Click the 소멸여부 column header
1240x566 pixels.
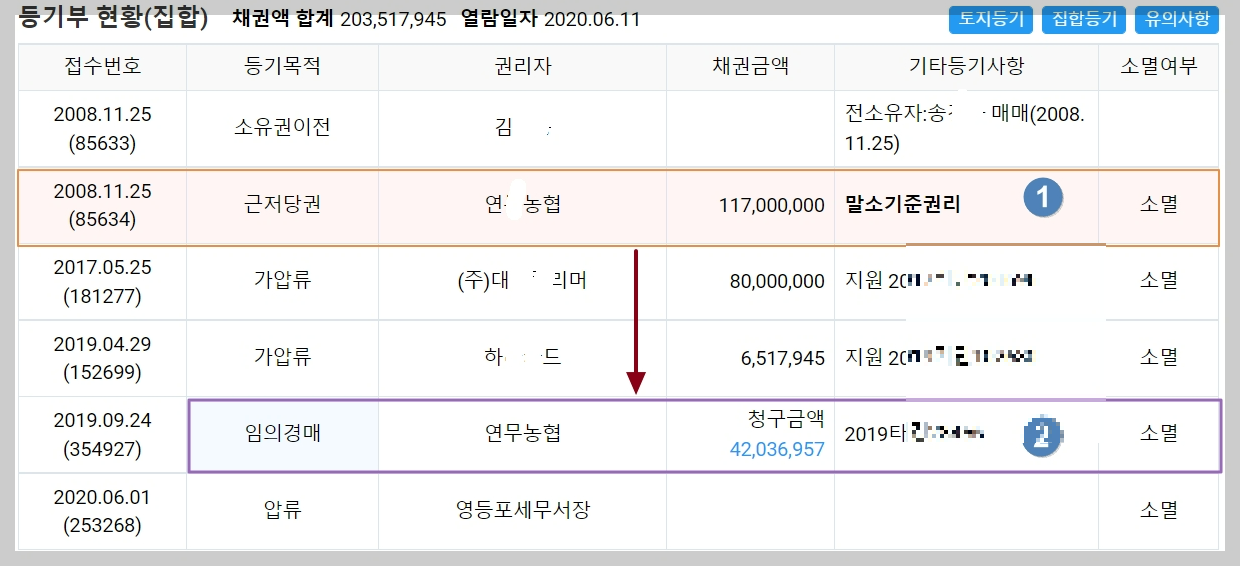click(1158, 67)
